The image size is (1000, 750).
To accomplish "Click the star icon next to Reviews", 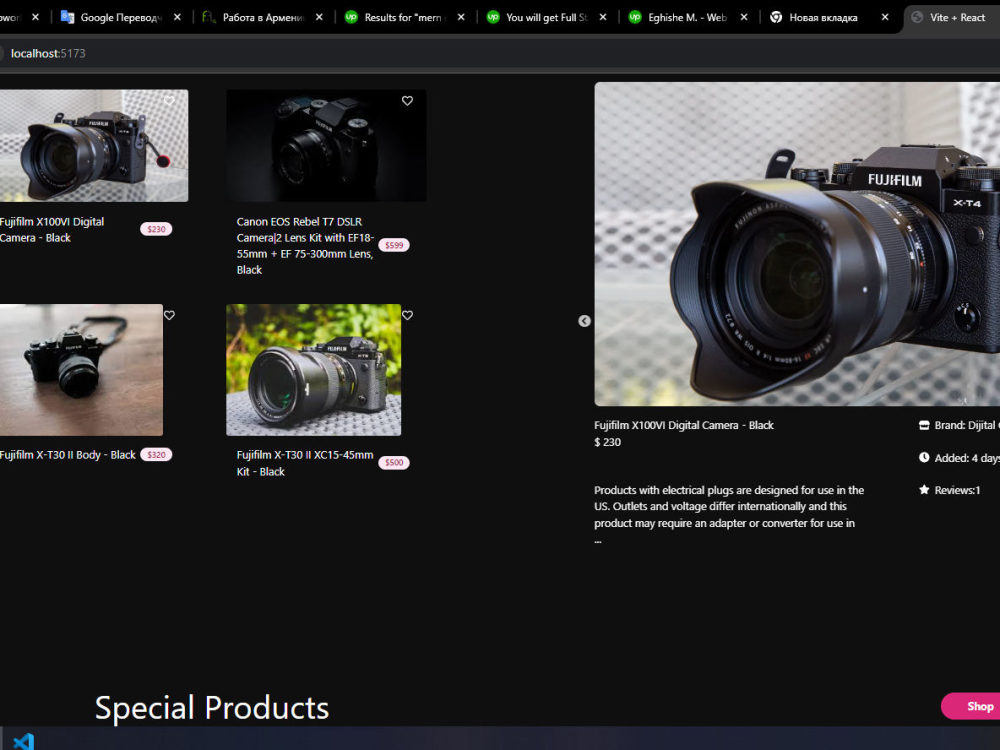I will pyautogui.click(x=924, y=490).
